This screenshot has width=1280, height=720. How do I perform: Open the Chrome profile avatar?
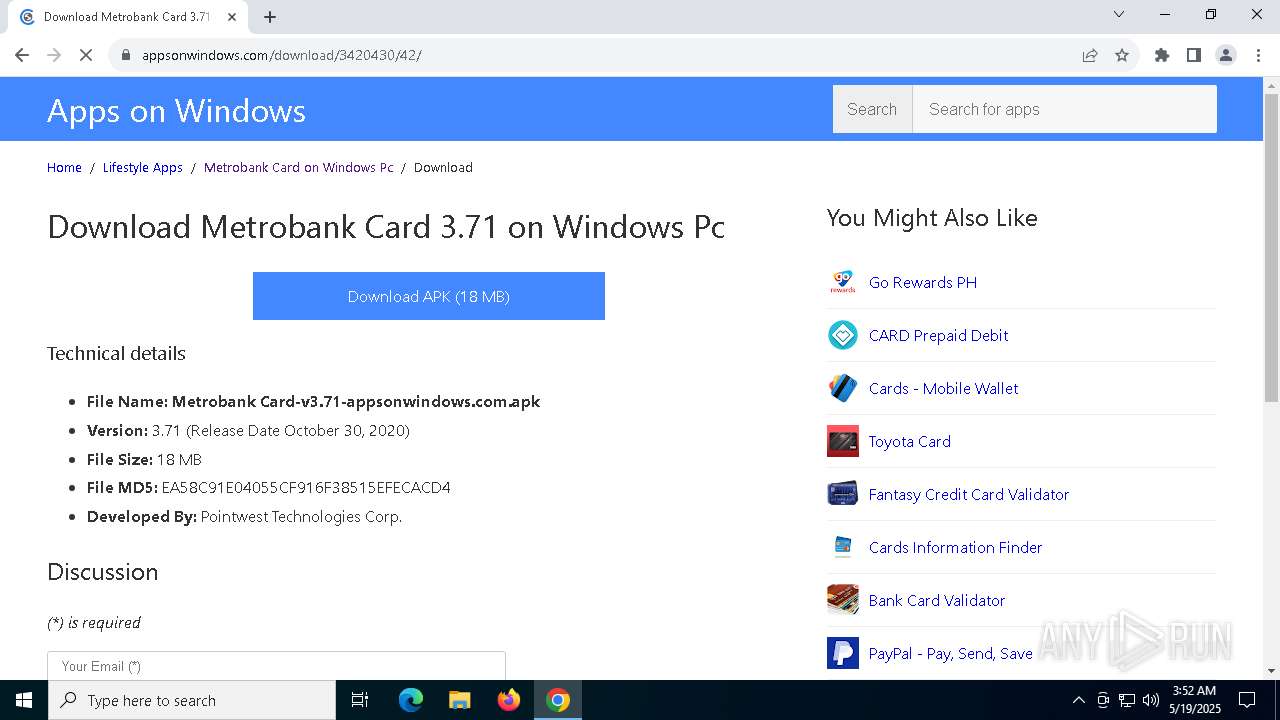1226,55
